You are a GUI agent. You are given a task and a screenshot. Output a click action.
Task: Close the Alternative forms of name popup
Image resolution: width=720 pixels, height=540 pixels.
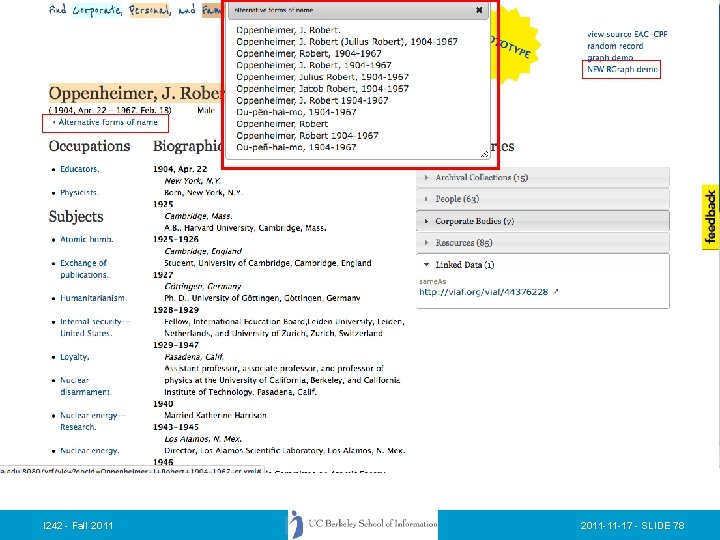click(479, 10)
